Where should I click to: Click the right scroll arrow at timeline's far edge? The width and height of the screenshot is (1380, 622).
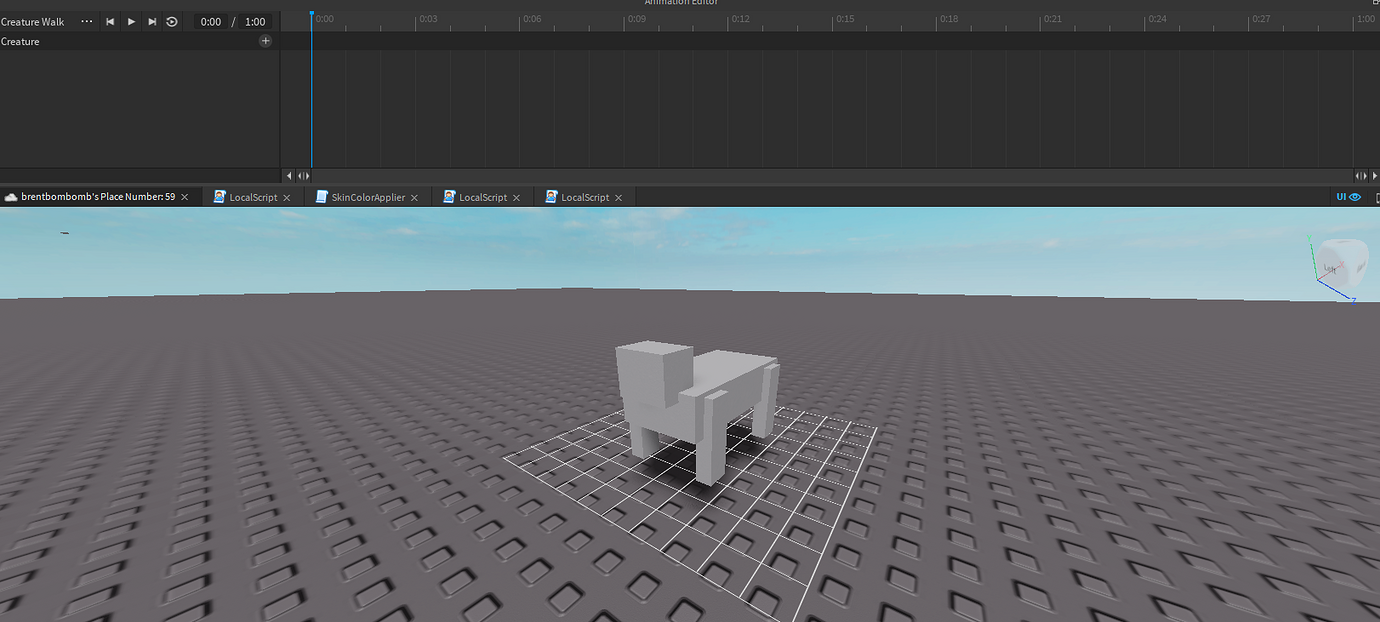point(1374,175)
